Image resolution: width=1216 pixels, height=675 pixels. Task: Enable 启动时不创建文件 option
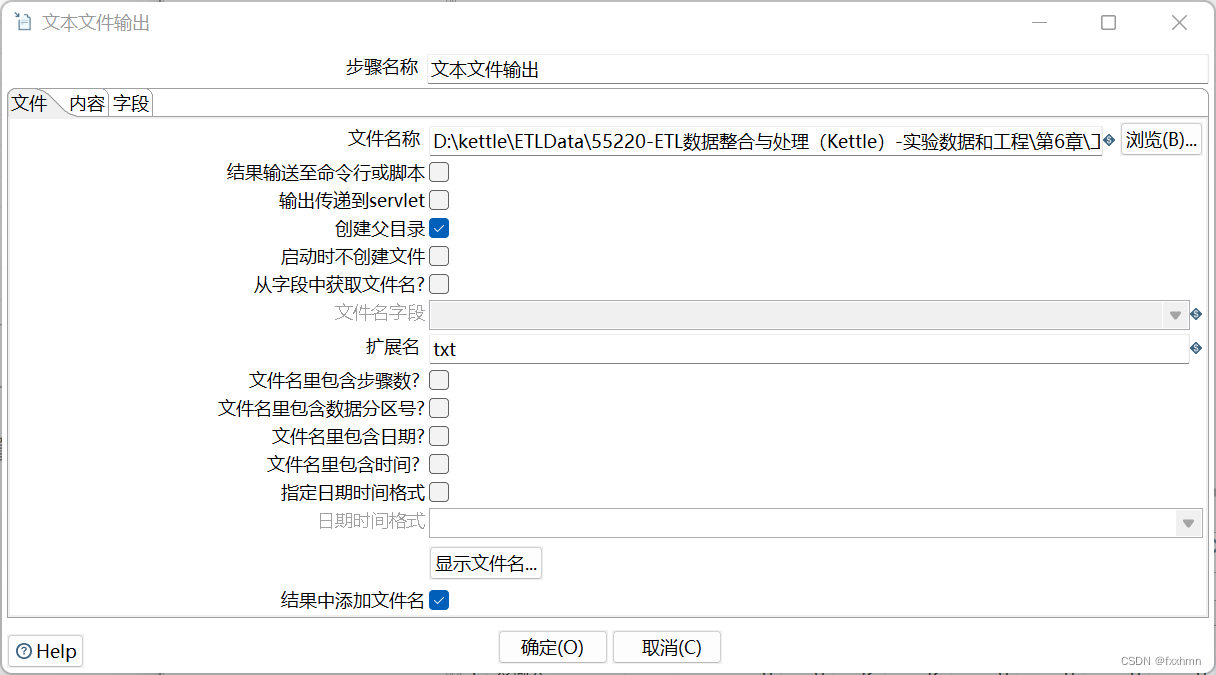pyautogui.click(x=439, y=256)
